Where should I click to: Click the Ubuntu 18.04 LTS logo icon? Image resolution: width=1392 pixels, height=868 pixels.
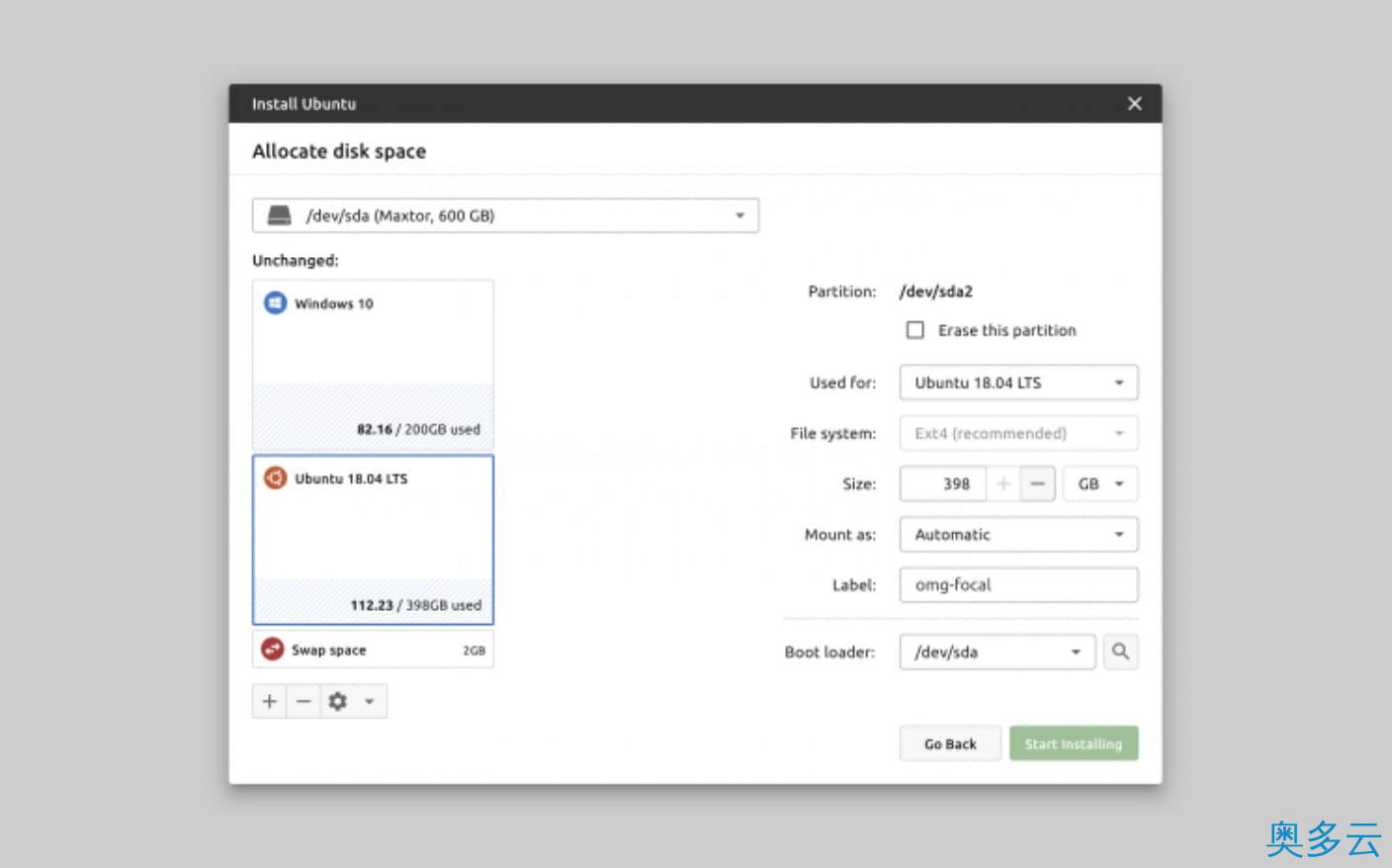[275, 477]
